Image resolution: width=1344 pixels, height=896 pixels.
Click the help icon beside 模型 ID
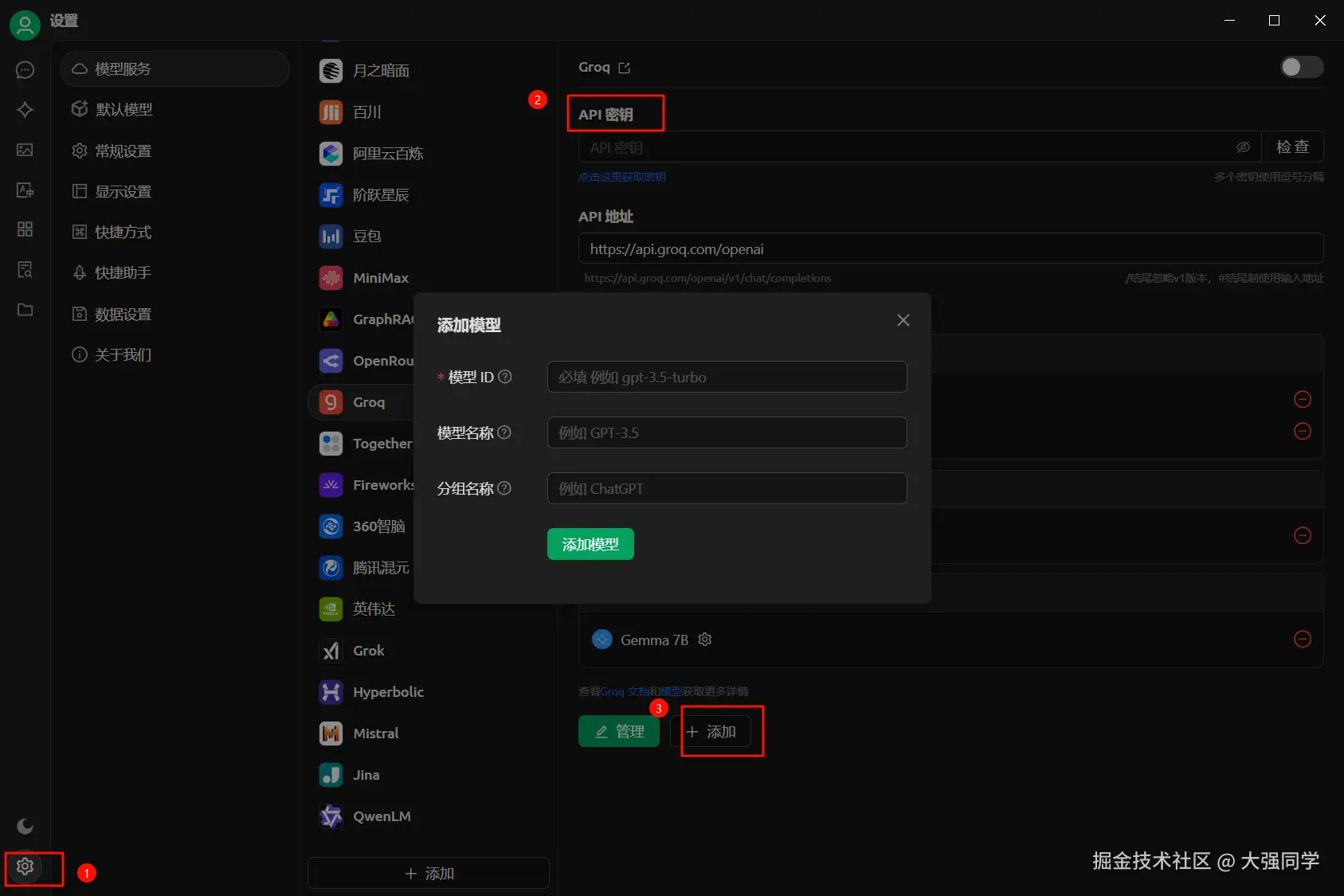pos(505,377)
